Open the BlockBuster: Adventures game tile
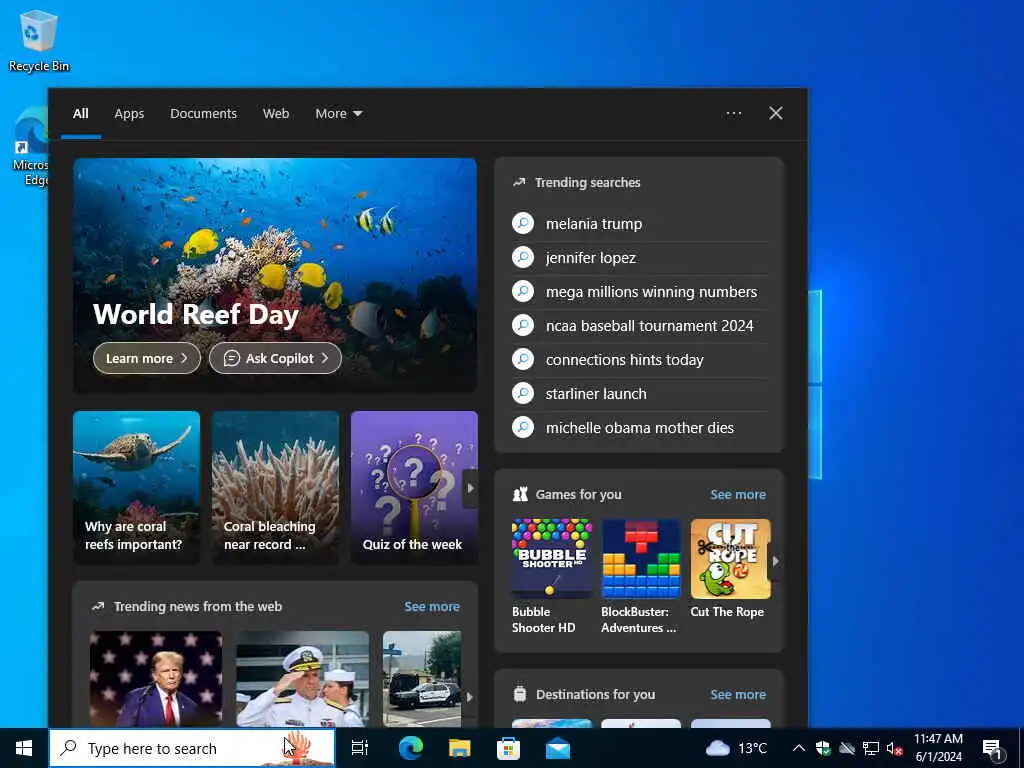 point(641,576)
